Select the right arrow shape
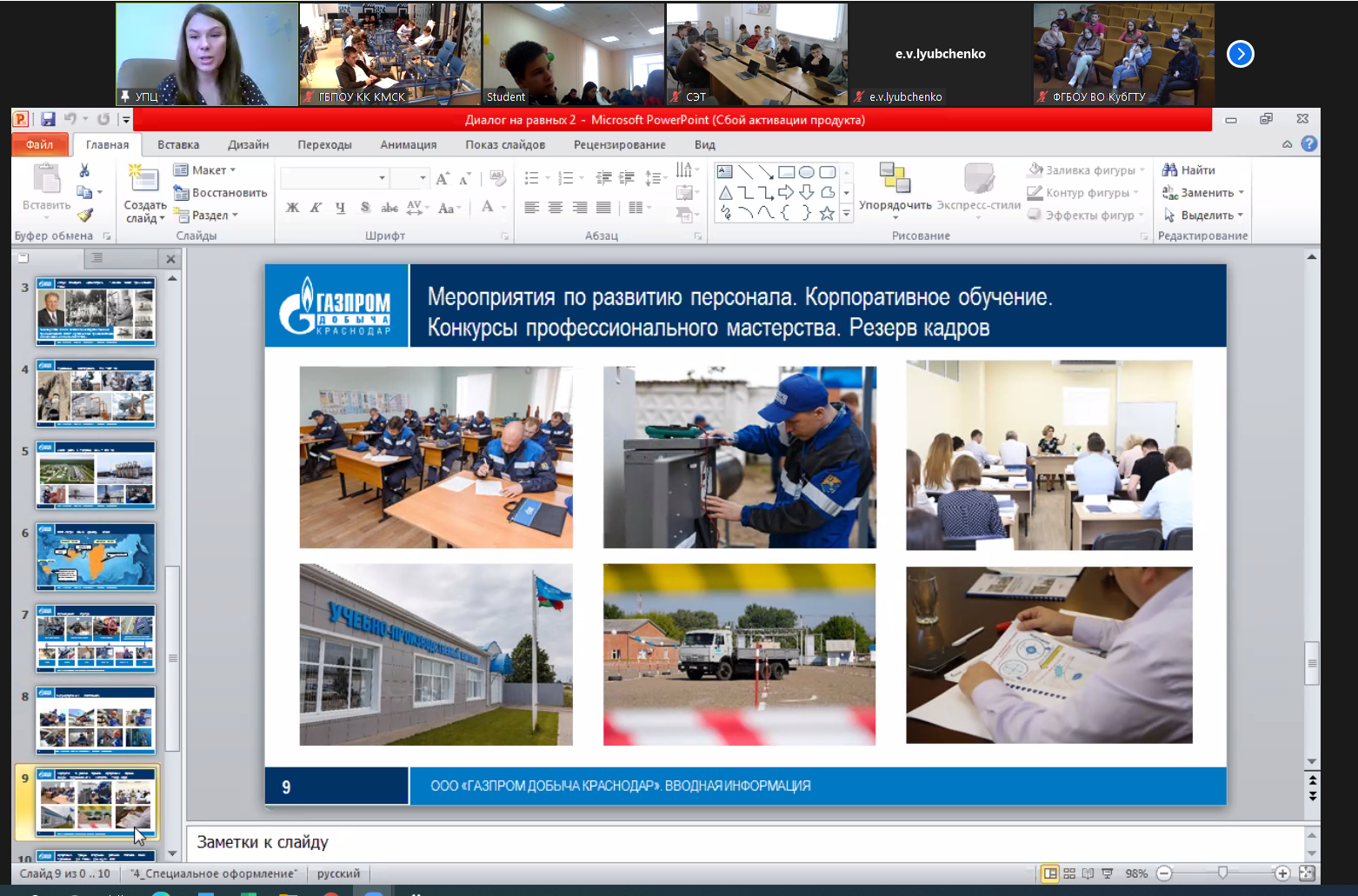This screenshot has height=896, width=1358. [786, 192]
